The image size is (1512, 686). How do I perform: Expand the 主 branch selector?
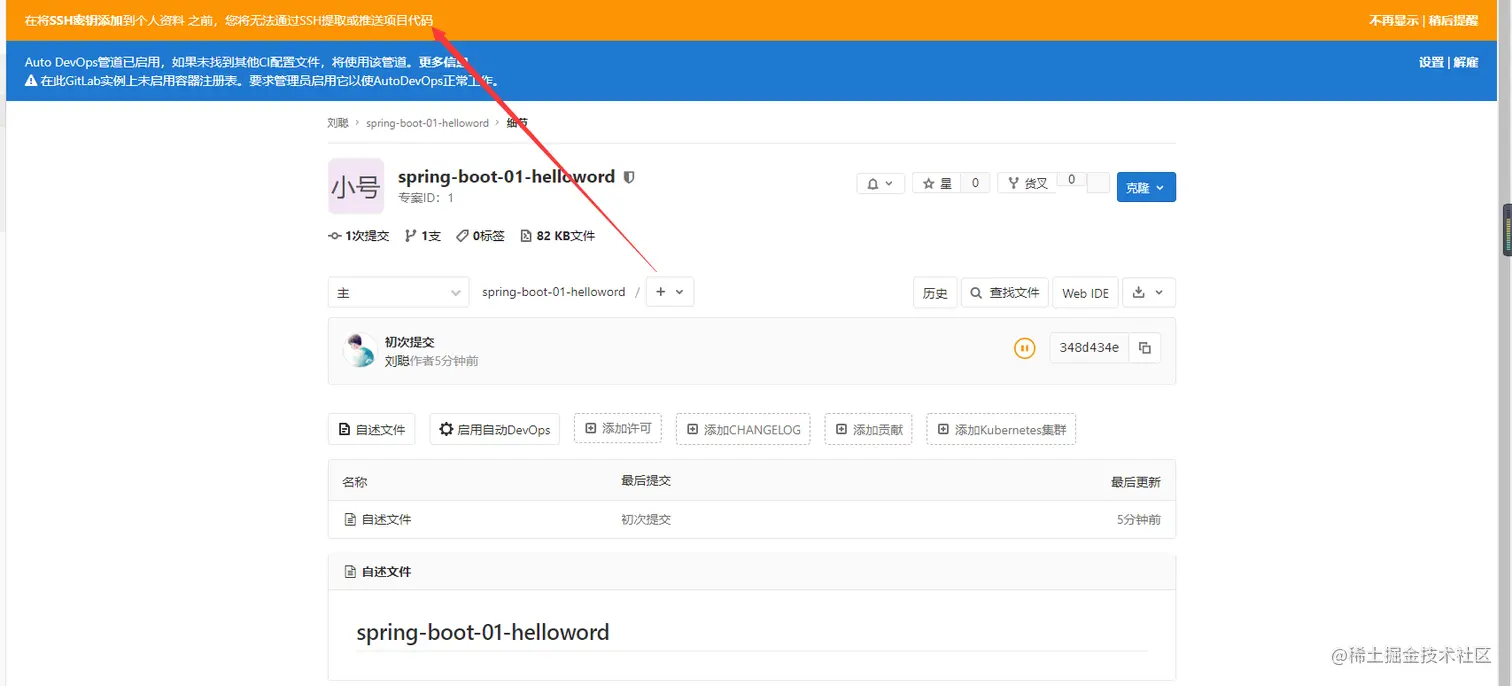tap(398, 293)
